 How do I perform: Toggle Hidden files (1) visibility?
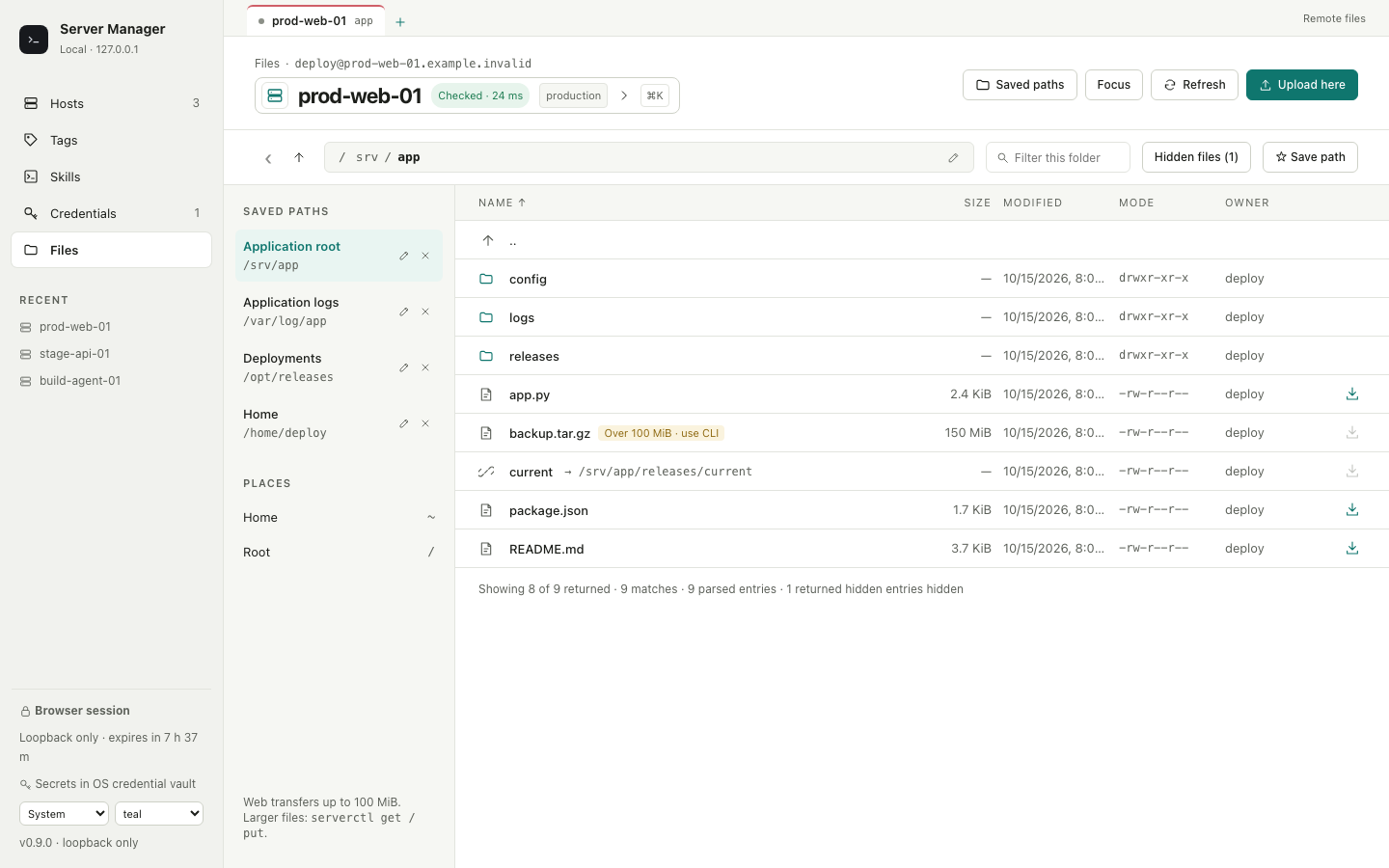click(1196, 157)
